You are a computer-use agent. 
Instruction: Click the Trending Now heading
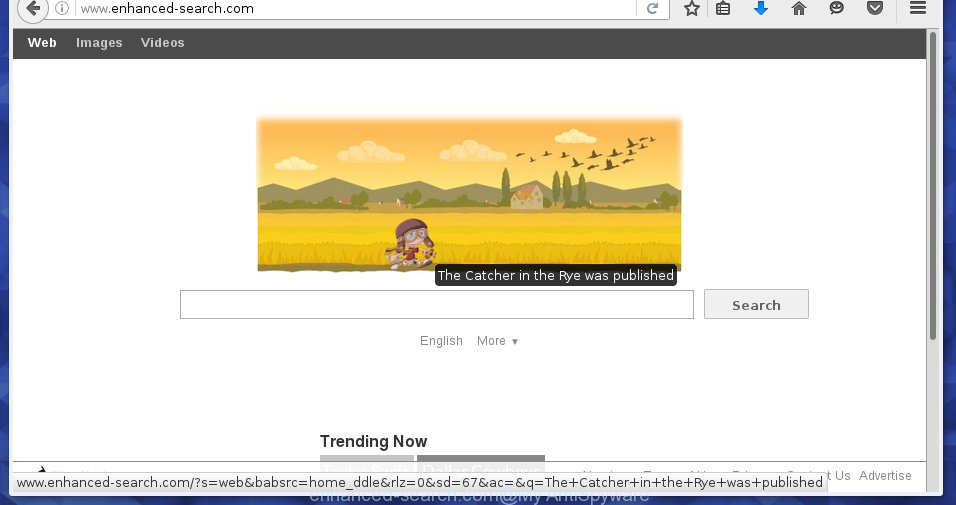373,441
